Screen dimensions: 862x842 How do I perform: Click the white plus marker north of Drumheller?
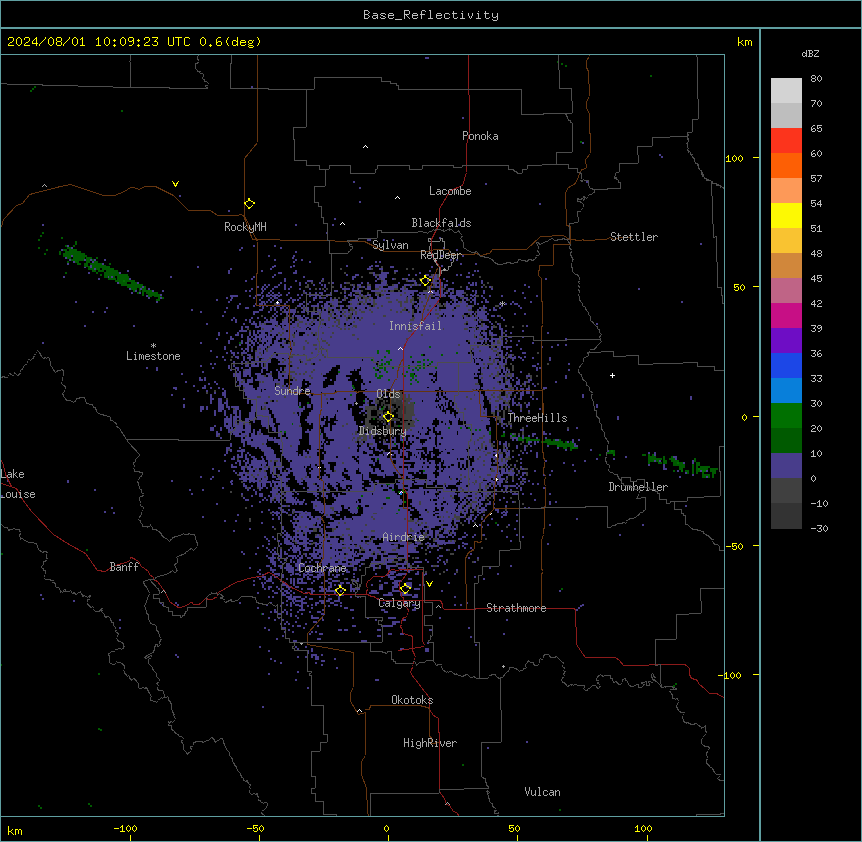(x=612, y=375)
